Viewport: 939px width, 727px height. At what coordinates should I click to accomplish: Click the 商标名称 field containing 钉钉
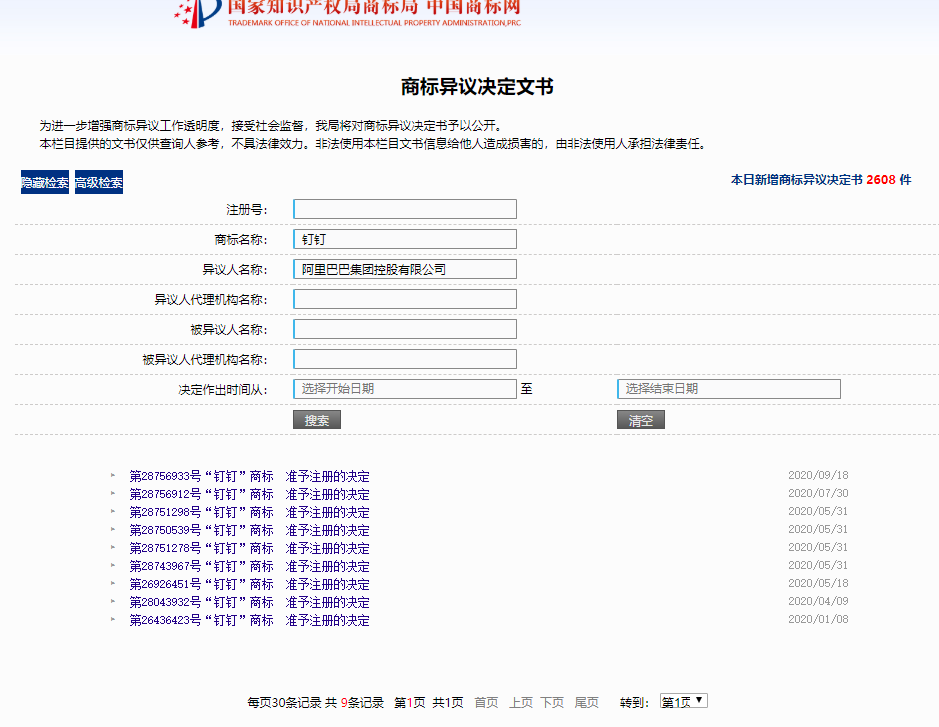click(404, 239)
